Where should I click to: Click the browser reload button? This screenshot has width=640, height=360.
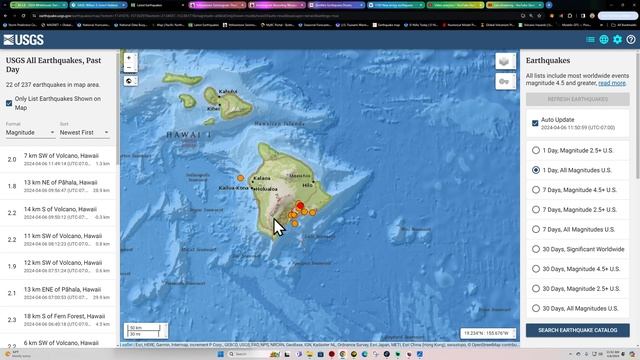click(23, 16)
